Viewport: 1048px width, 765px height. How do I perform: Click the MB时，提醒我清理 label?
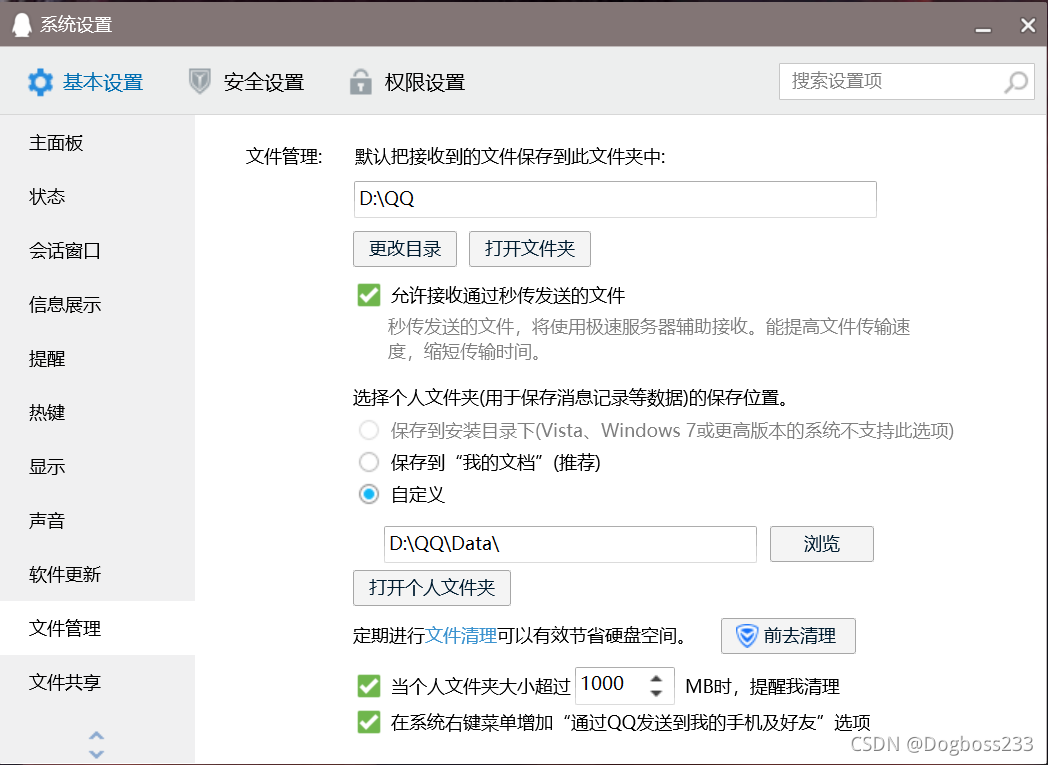point(762,686)
